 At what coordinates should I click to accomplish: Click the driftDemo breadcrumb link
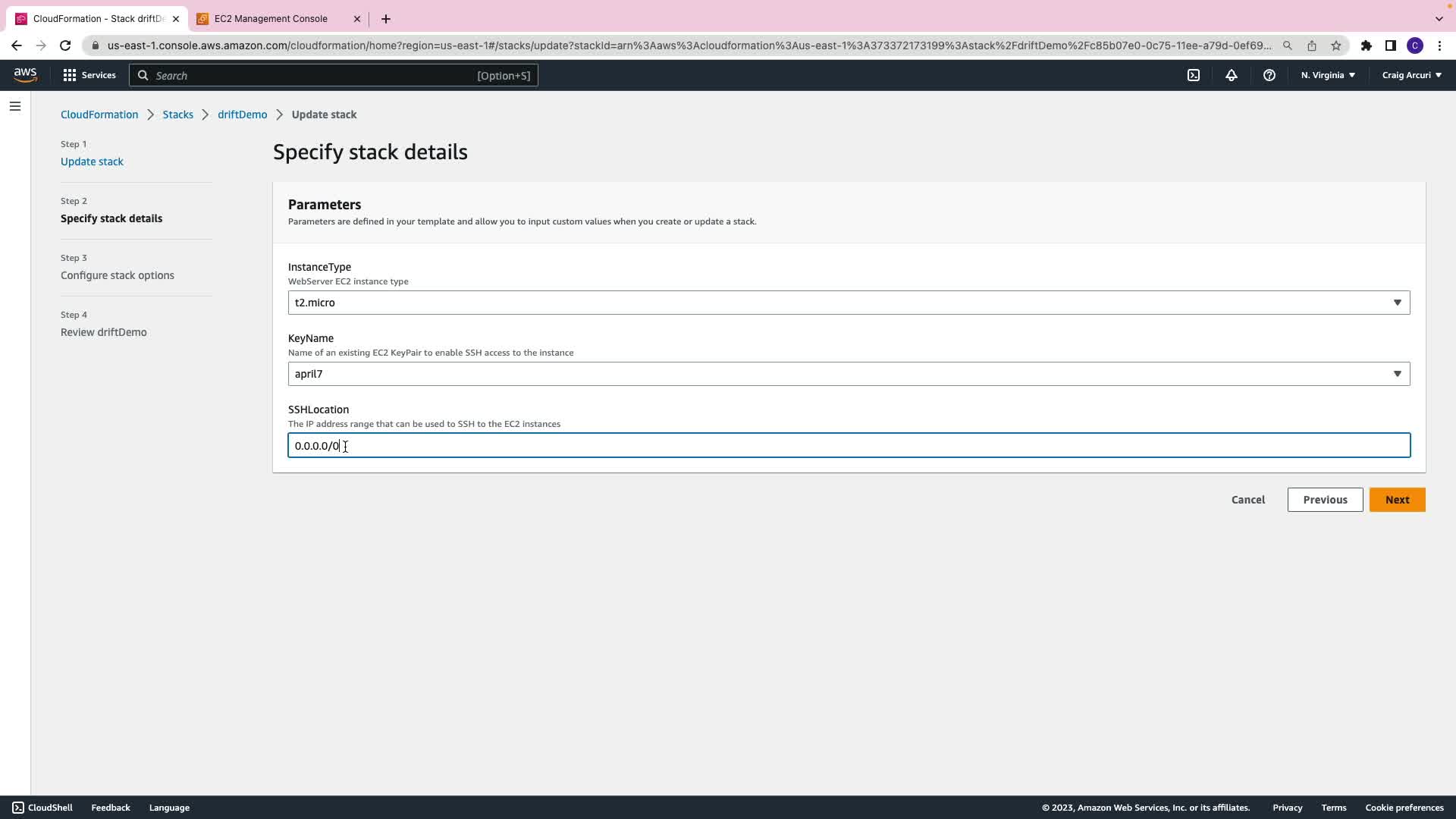(x=242, y=115)
